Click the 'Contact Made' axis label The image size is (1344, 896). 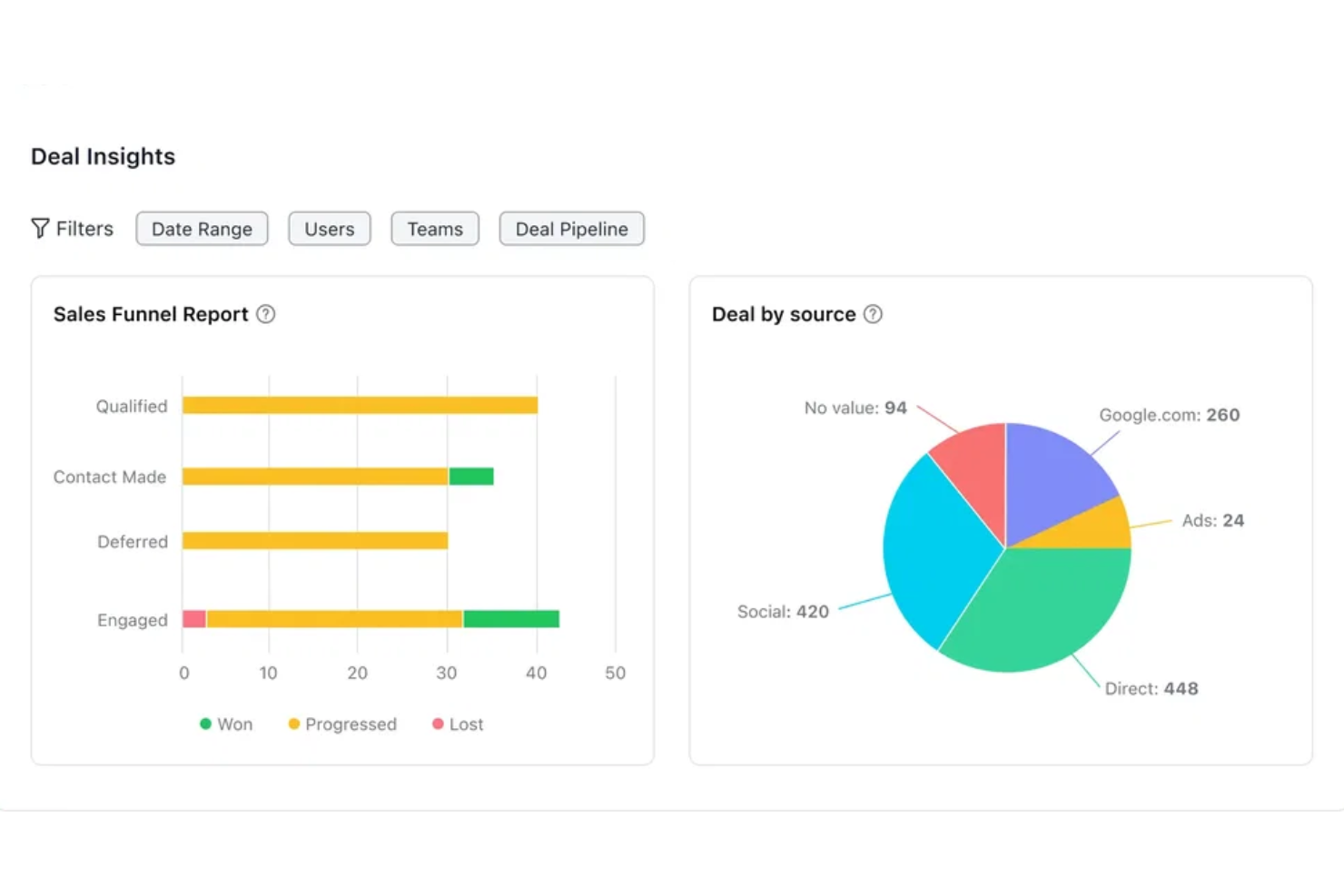110,477
